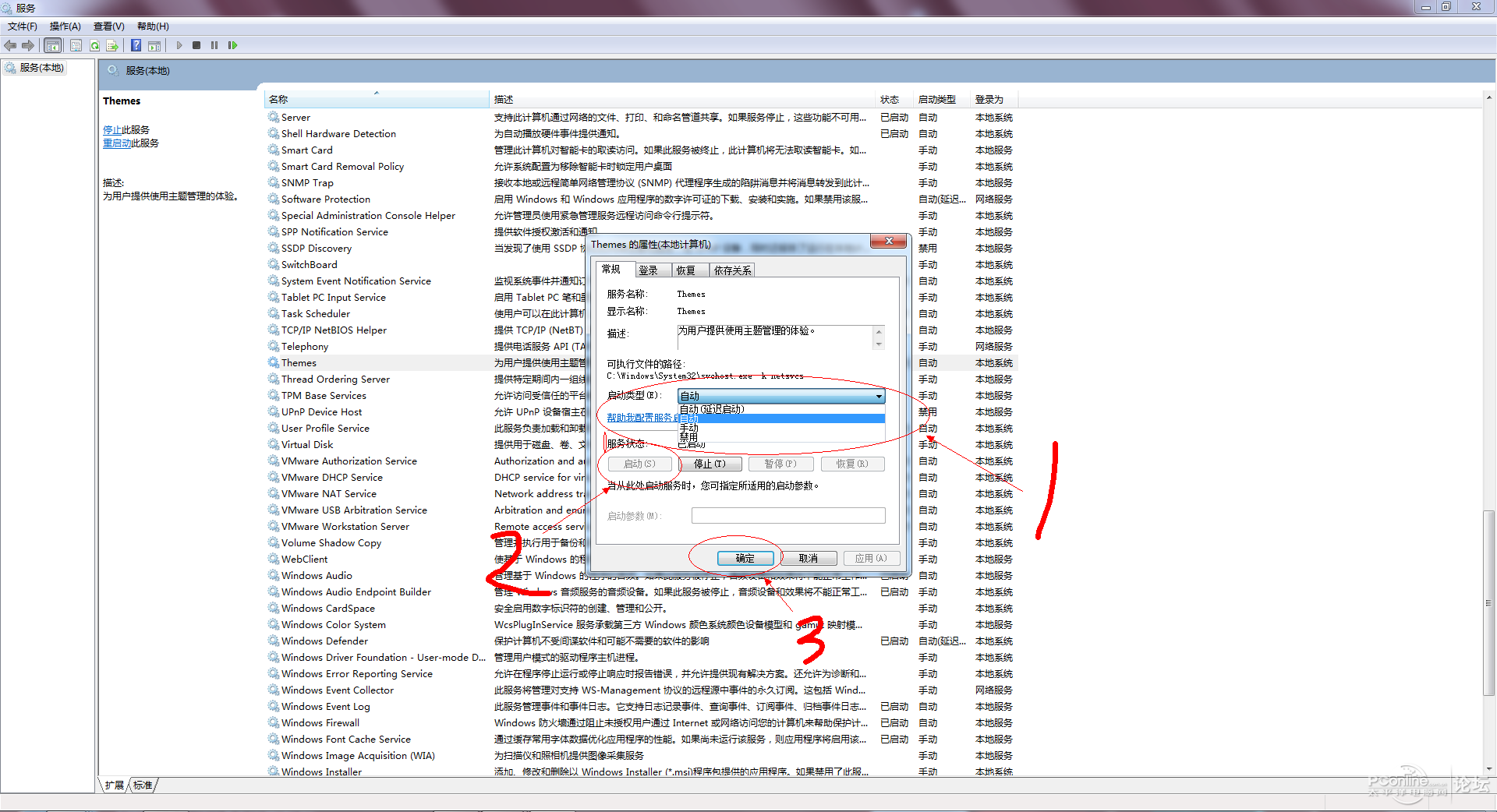The width and height of the screenshot is (1497, 812).
Task: Switch to the 扩展 view tab at bottom
Action: 115,785
